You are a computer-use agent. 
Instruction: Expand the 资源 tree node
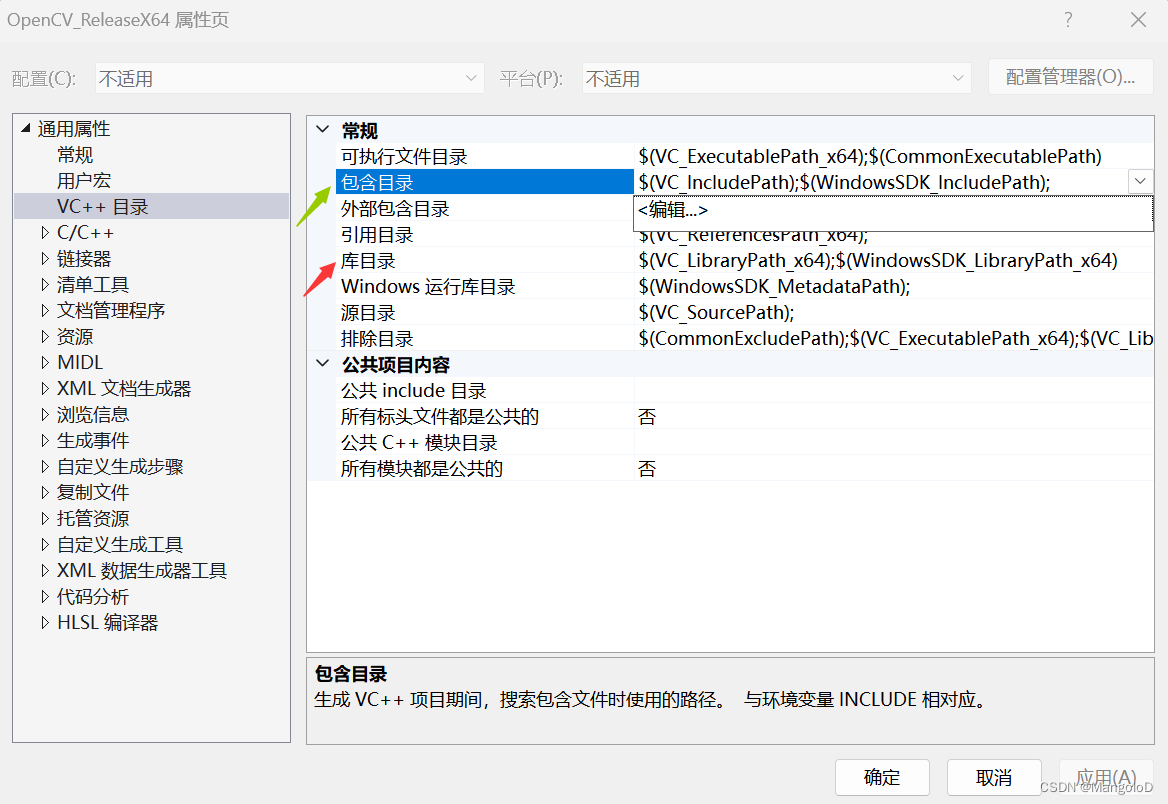point(45,337)
